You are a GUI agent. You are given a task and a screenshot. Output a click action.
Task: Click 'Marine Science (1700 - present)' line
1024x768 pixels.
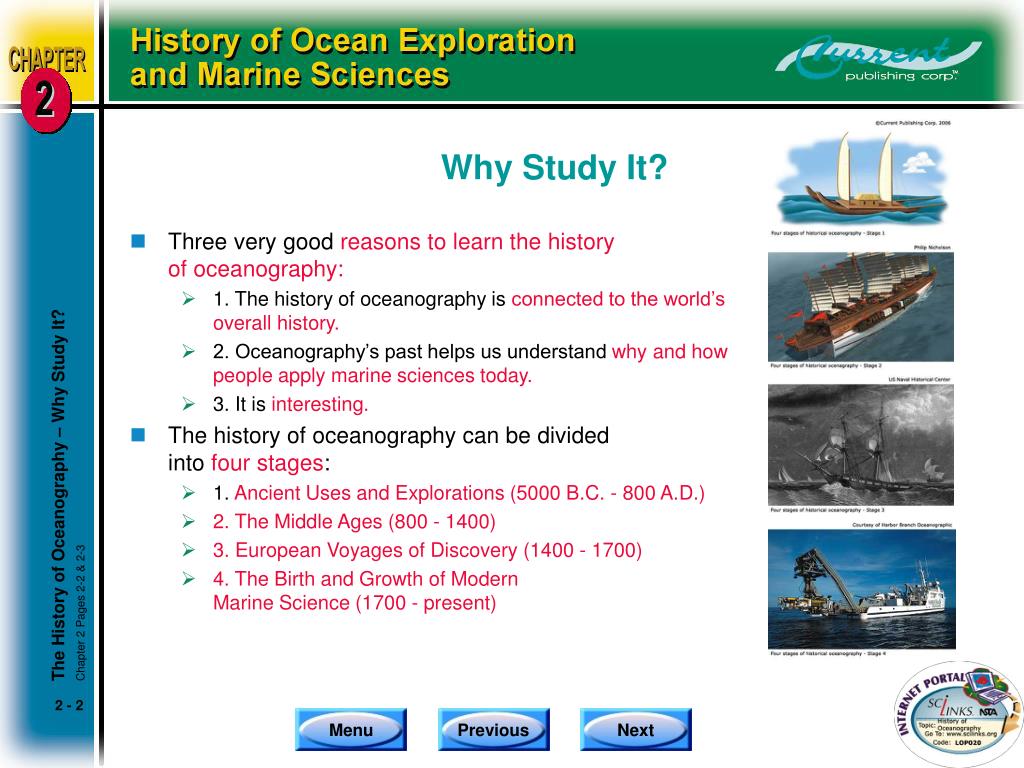click(x=355, y=603)
